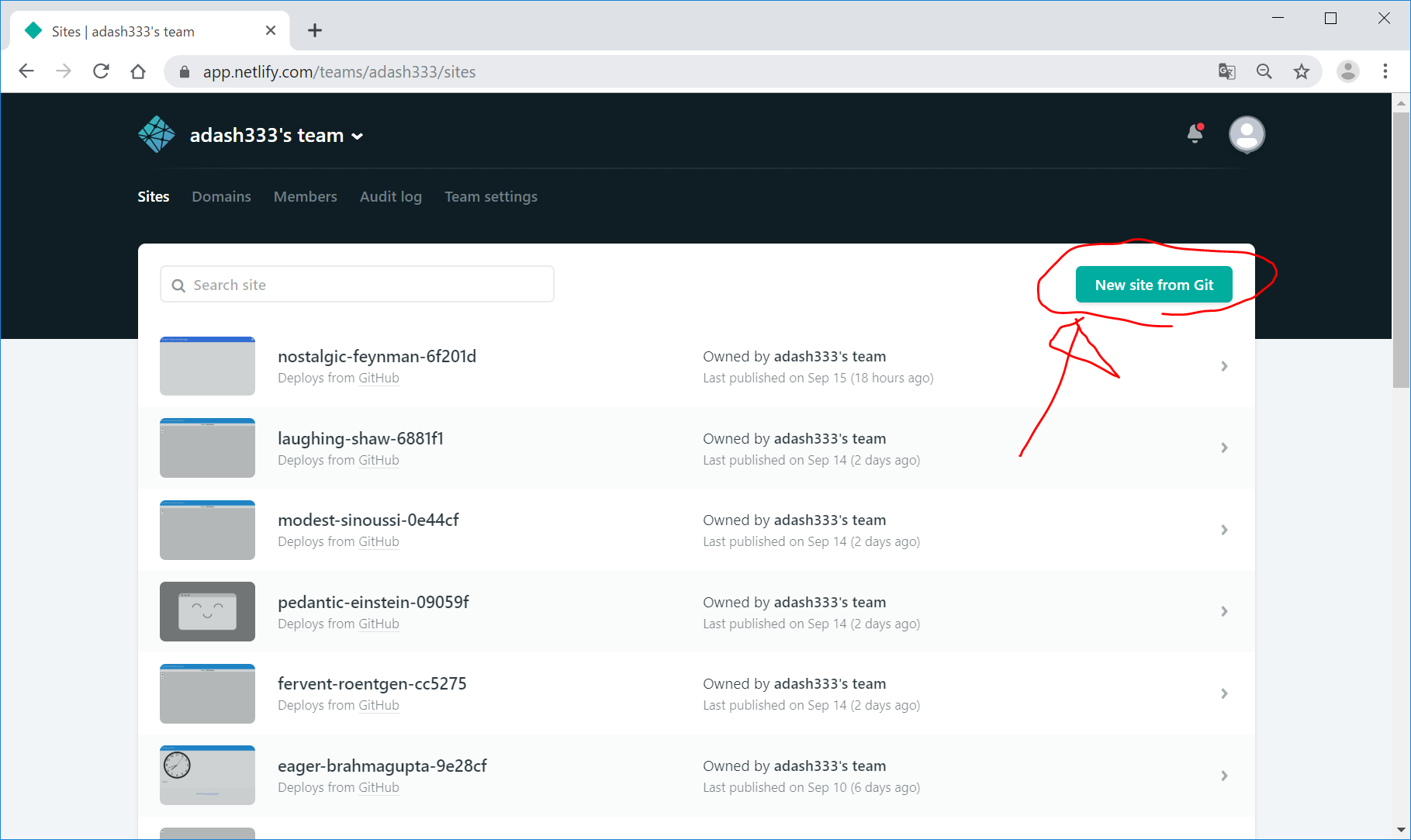This screenshot has width=1411, height=840.
Task: Open the pedantic-einstein-09059f row chevron
Action: tap(1224, 611)
